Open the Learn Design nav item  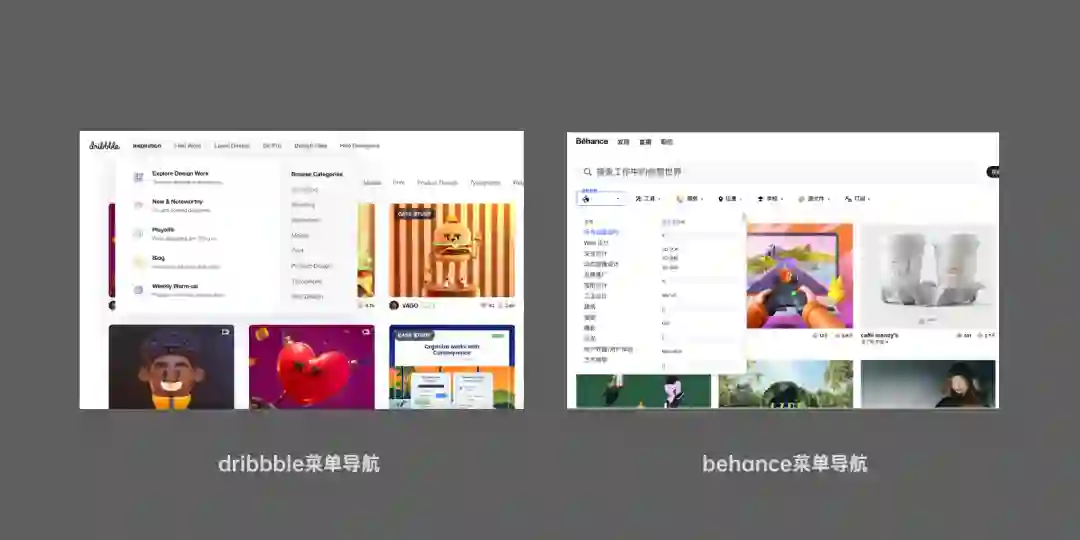231,146
